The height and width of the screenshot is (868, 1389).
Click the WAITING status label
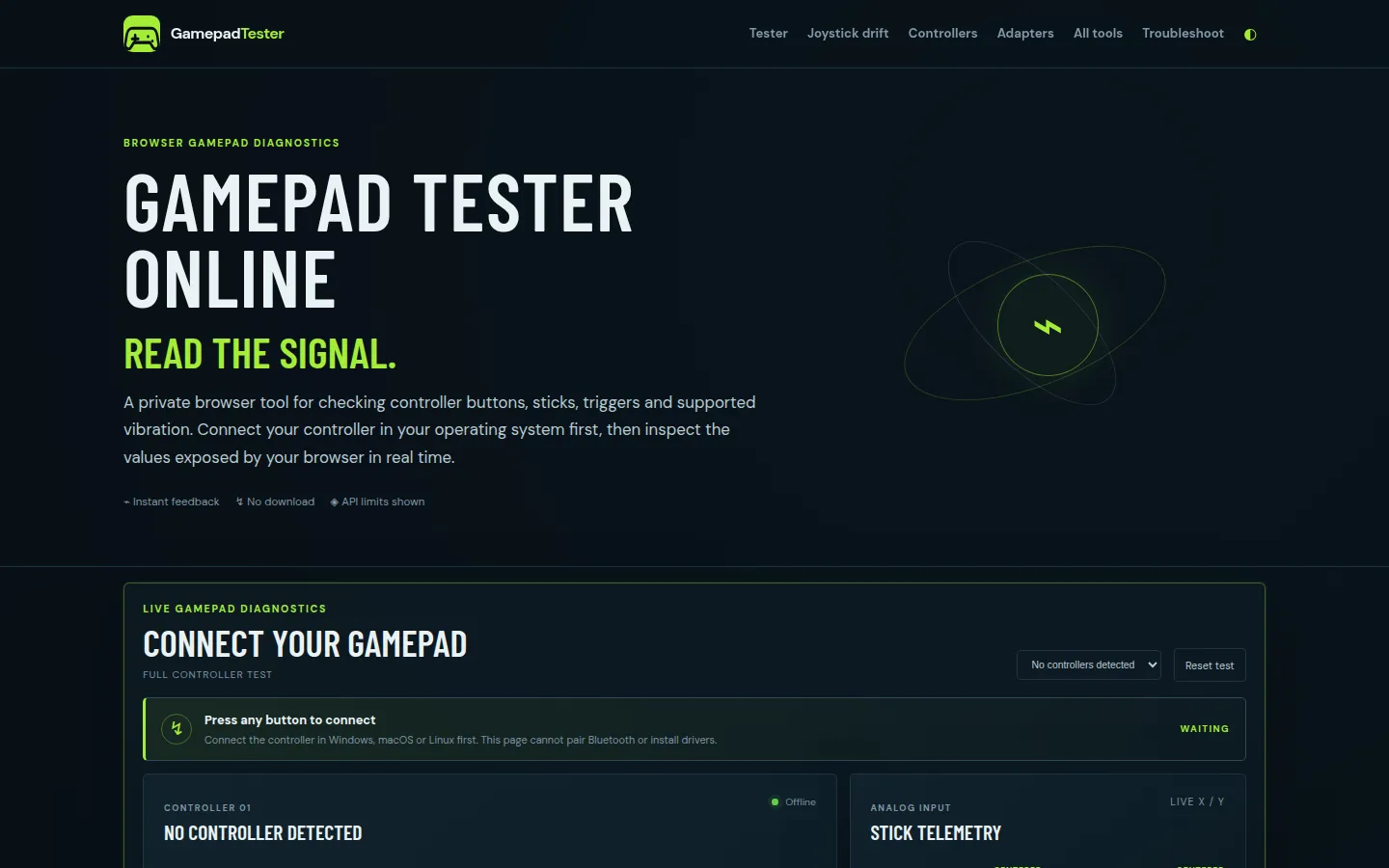[x=1205, y=729]
